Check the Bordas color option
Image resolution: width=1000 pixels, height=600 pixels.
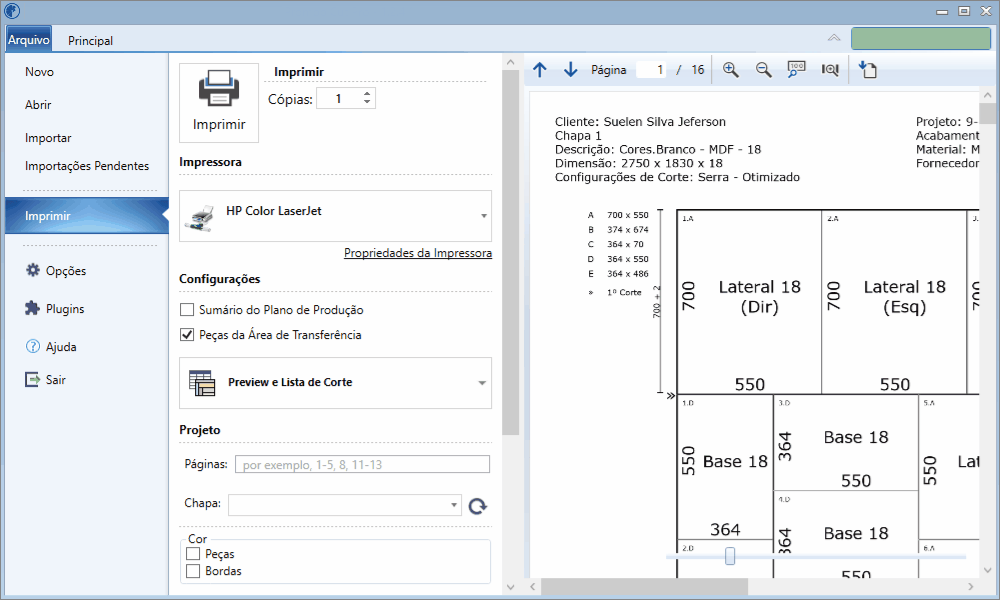click(193, 571)
